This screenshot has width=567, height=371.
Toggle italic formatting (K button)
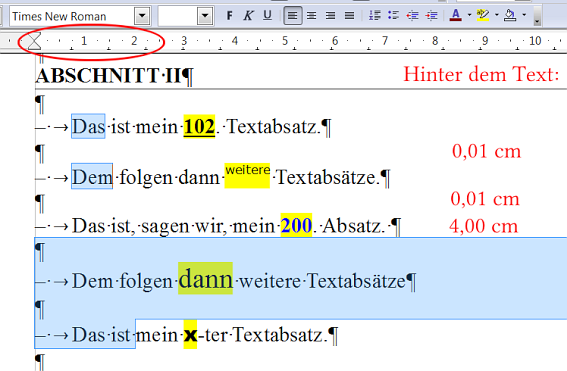click(x=248, y=16)
